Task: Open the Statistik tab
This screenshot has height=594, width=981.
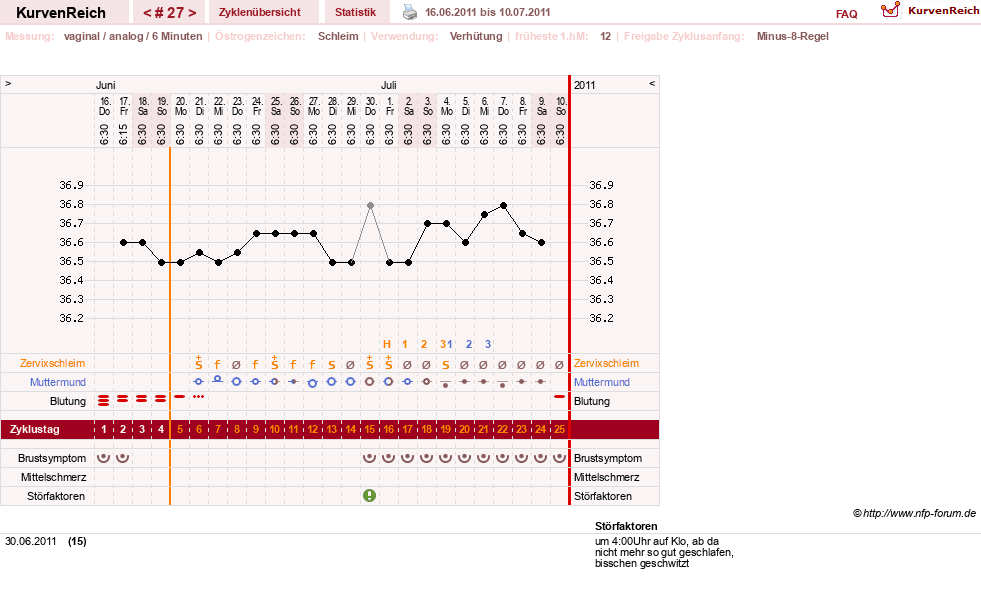Action: pyautogui.click(x=355, y=12)
